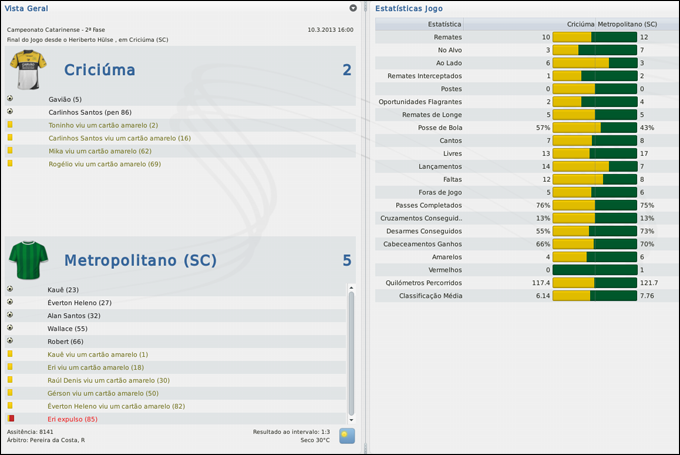Open Mika viu um cartão amarelo event
The height and width of the screenshot is (455, 680).
[100, 151]
